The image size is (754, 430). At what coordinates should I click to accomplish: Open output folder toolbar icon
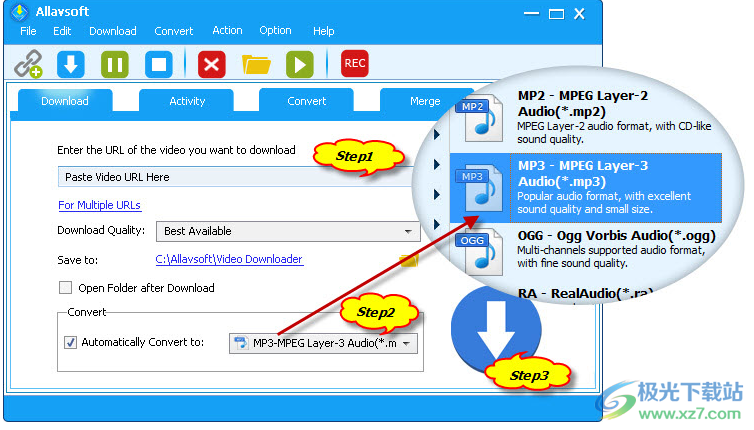pyautogui.click(x=256, y=64)
